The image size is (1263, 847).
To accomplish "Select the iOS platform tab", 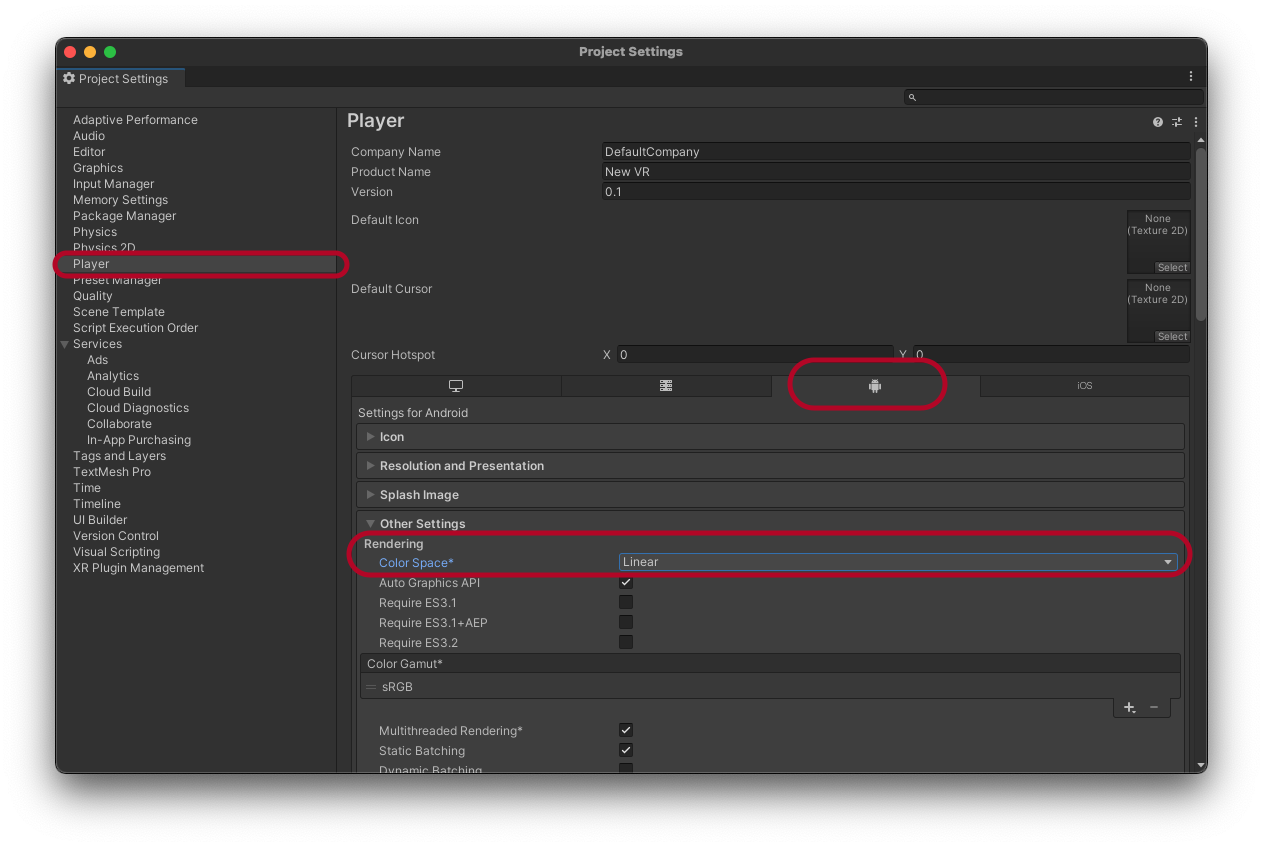I will 1085,386.
